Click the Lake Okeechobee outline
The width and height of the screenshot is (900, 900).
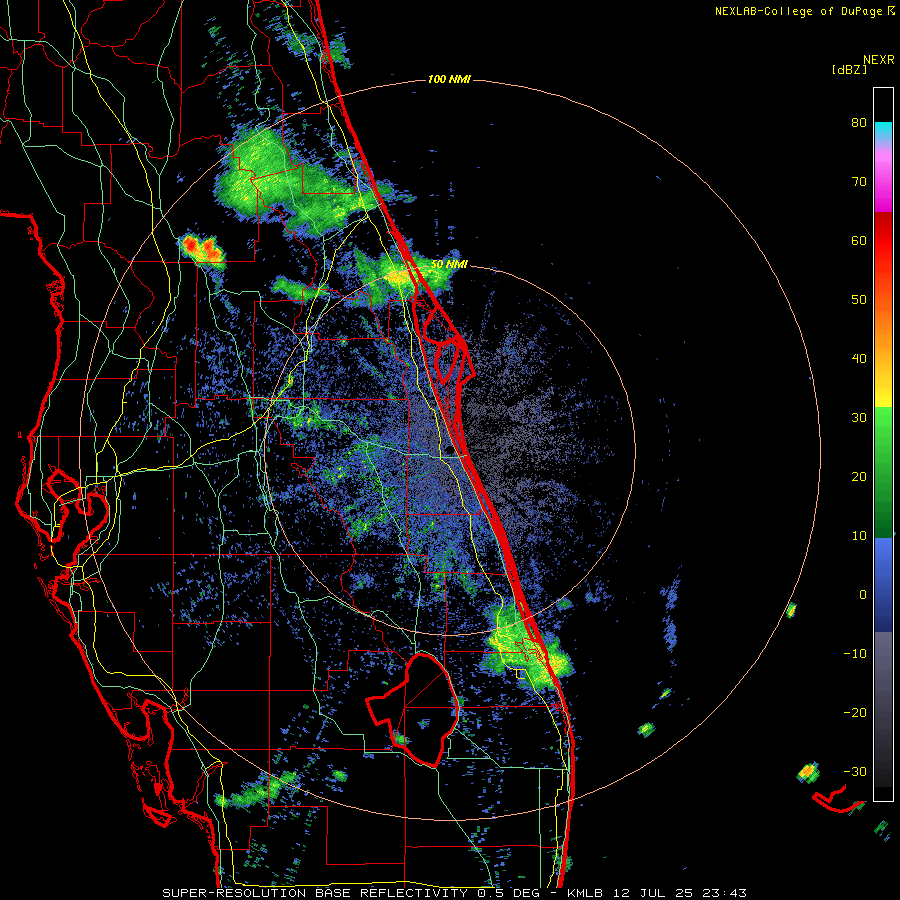(x=413, y=709)
